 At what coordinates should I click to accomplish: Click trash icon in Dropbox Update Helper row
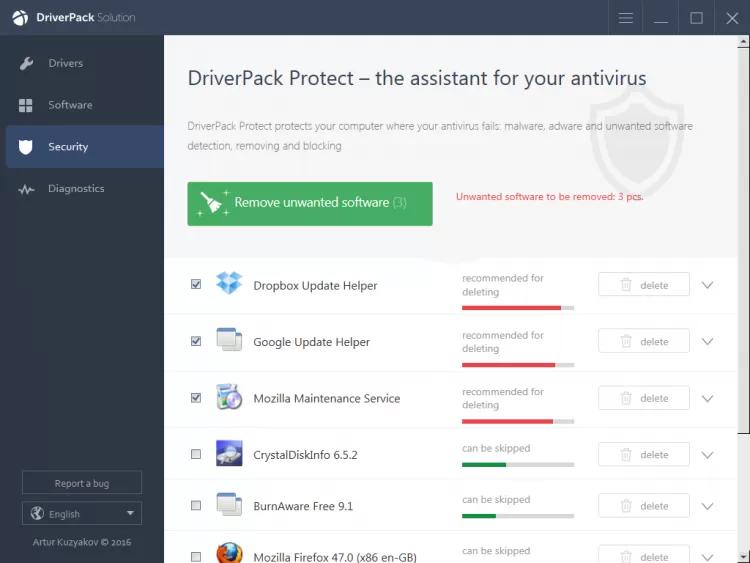(x=626, y=285)
